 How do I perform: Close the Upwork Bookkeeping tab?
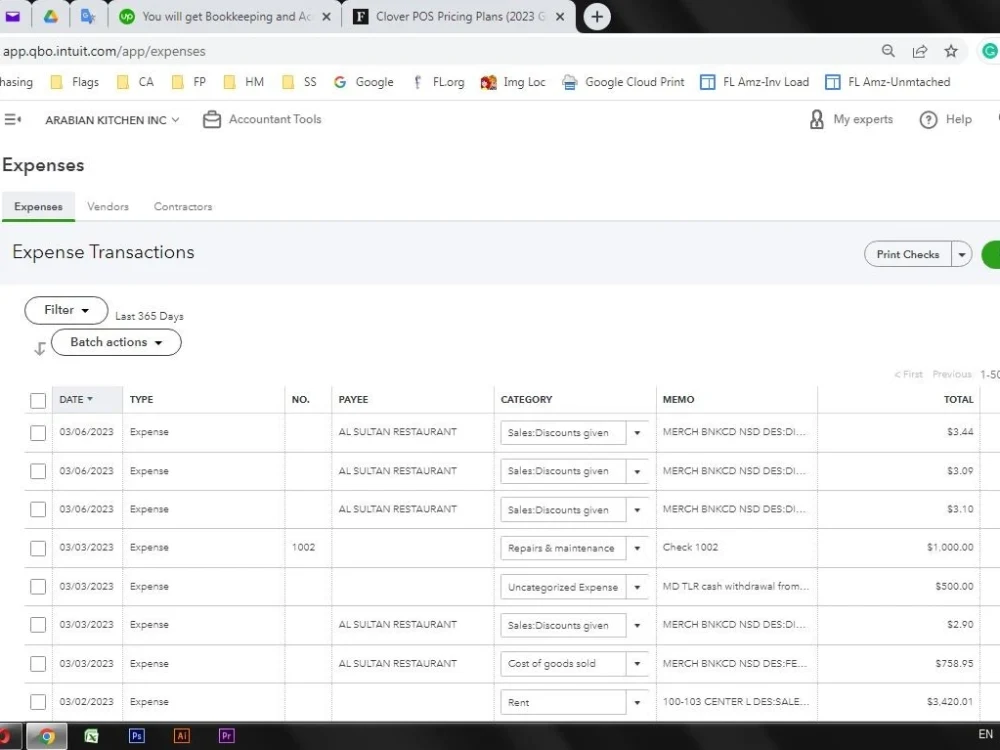[327, 17]
